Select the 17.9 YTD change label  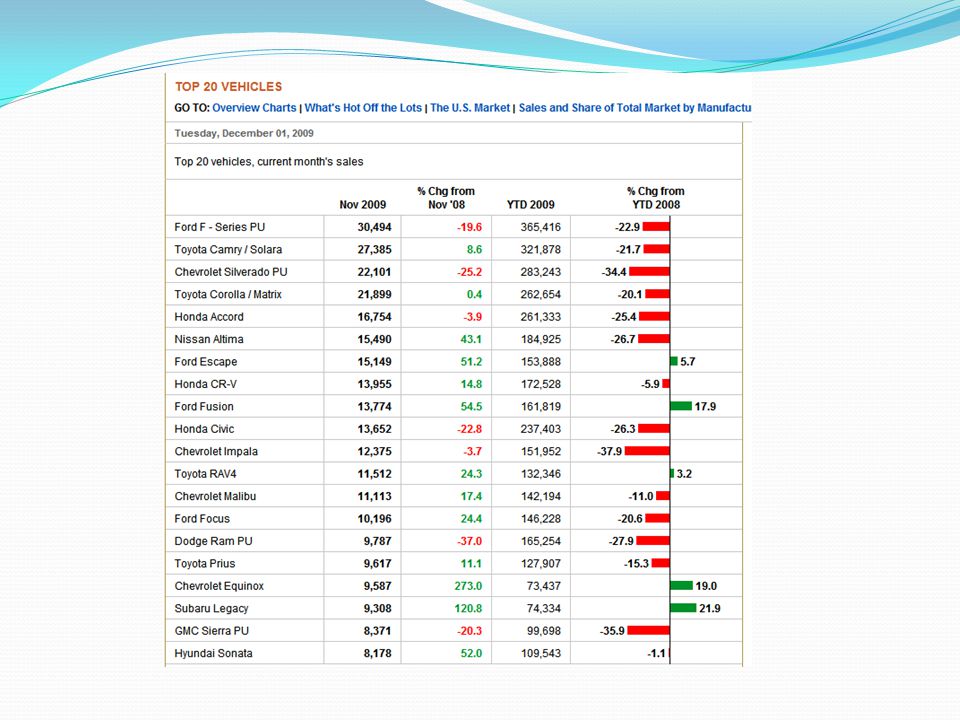click(705, 407)
